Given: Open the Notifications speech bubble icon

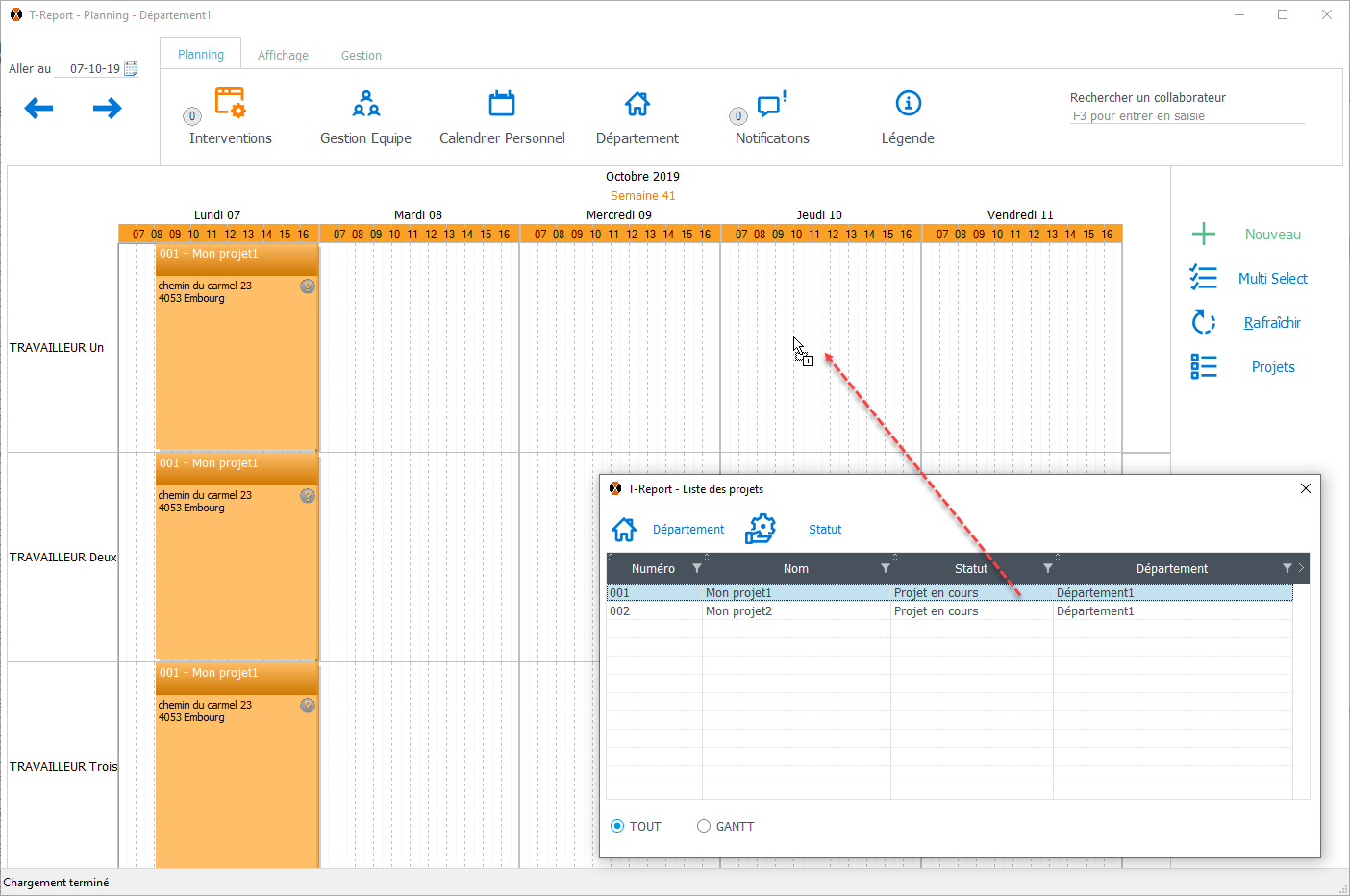Looking at the screenshot, I should tap(771, 104).
